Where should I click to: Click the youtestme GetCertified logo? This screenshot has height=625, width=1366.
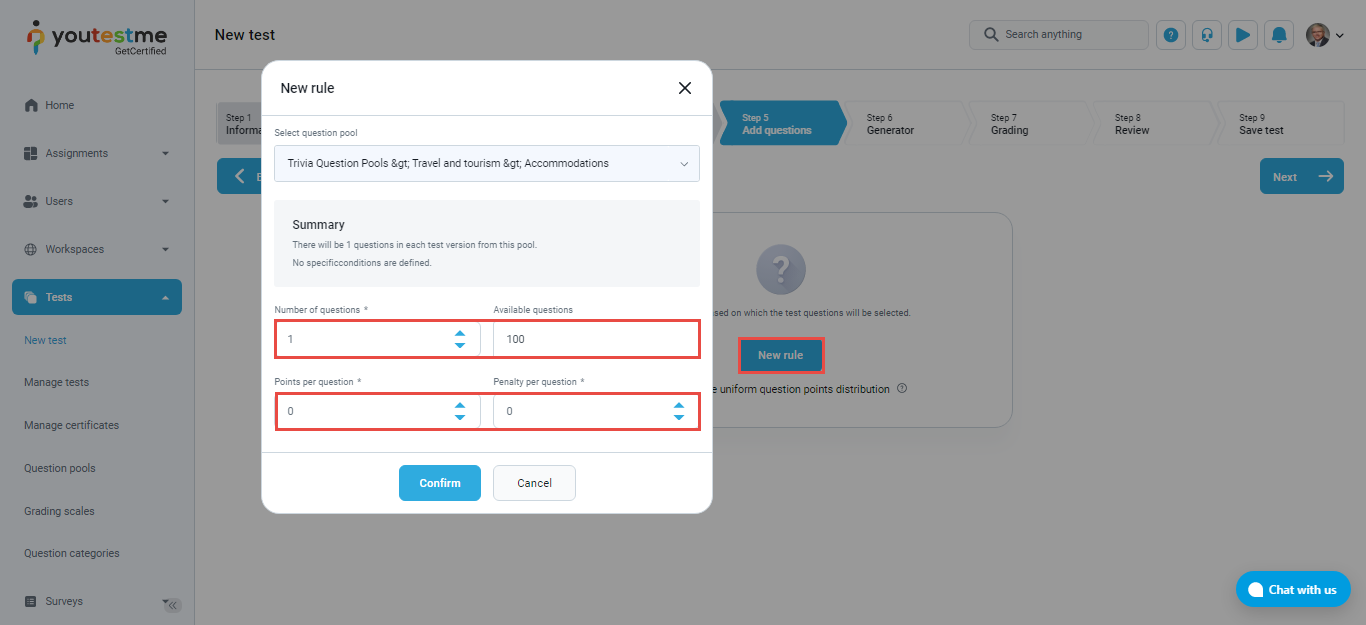tap(96, 38)
